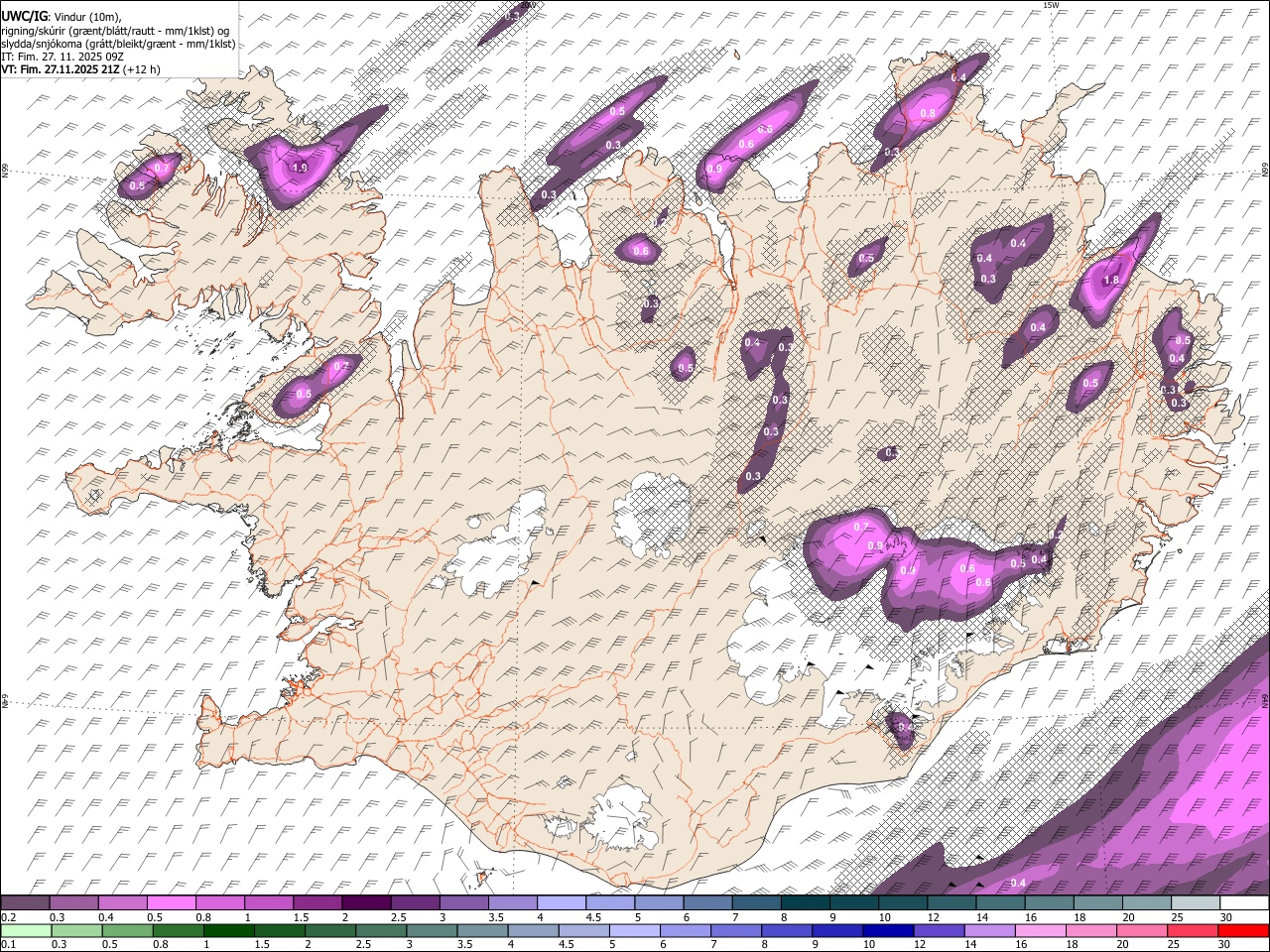Pick the deep blue 10 swatch, lower legend row
Viewport: 1270px width, 952px height.
click(x=887, y=931)
